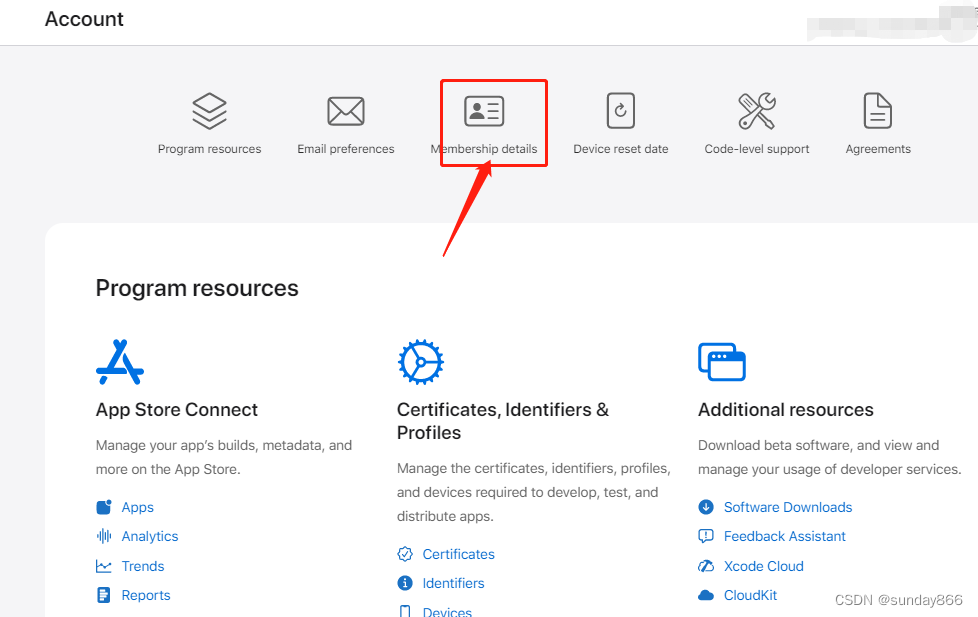Click the Feedback Assistant speech bubble icon

pyautogui.click(x=705, y=536)
